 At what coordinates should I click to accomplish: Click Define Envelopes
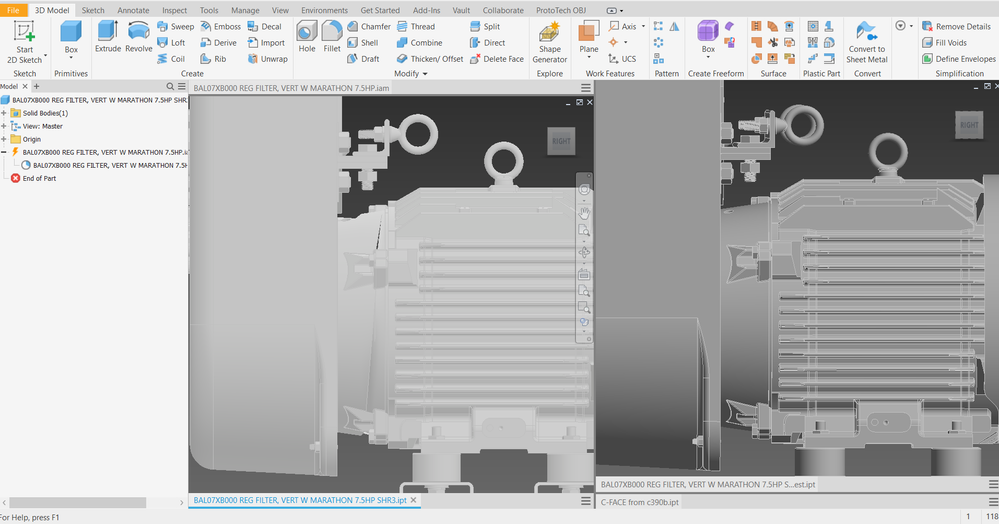coord(959,59)
